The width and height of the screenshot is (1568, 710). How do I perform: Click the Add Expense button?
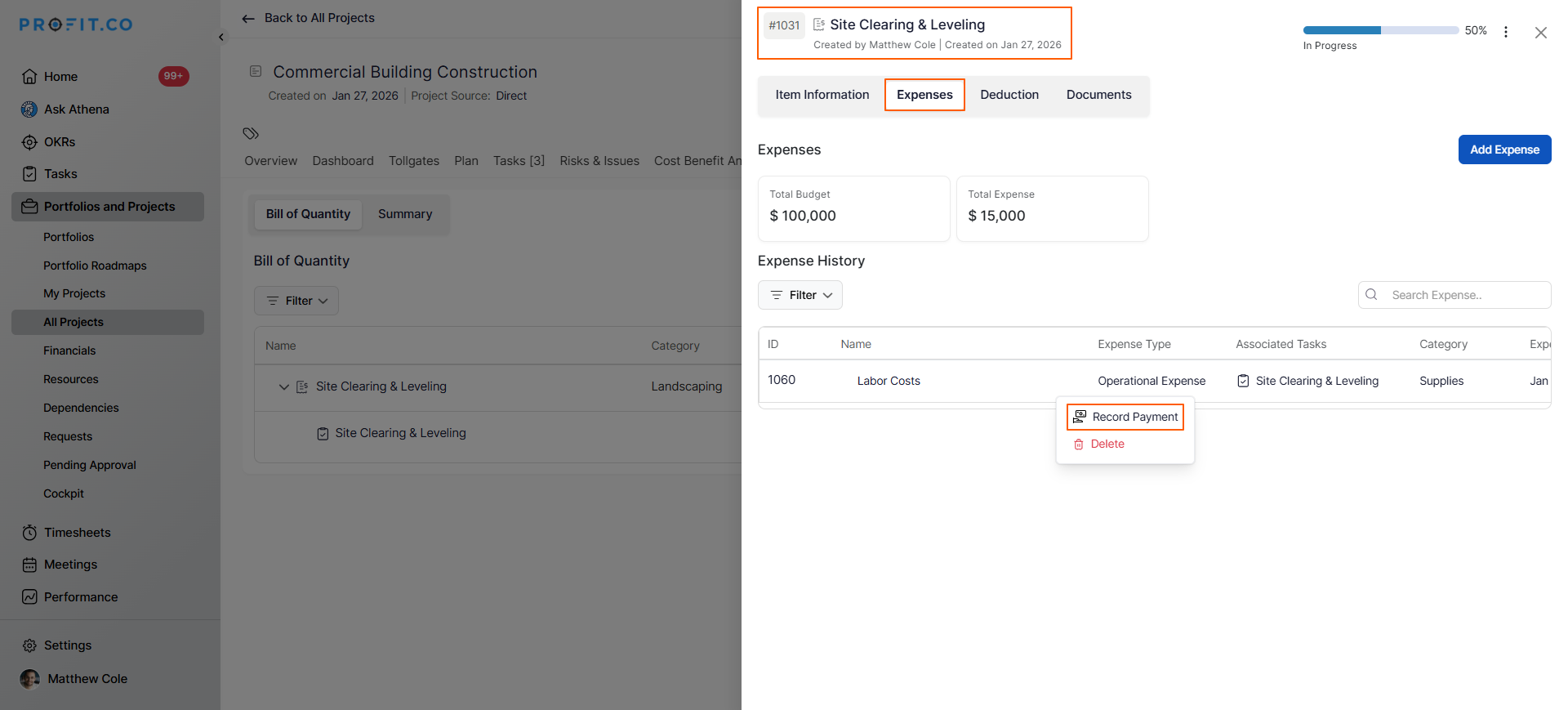[1504, 150]
